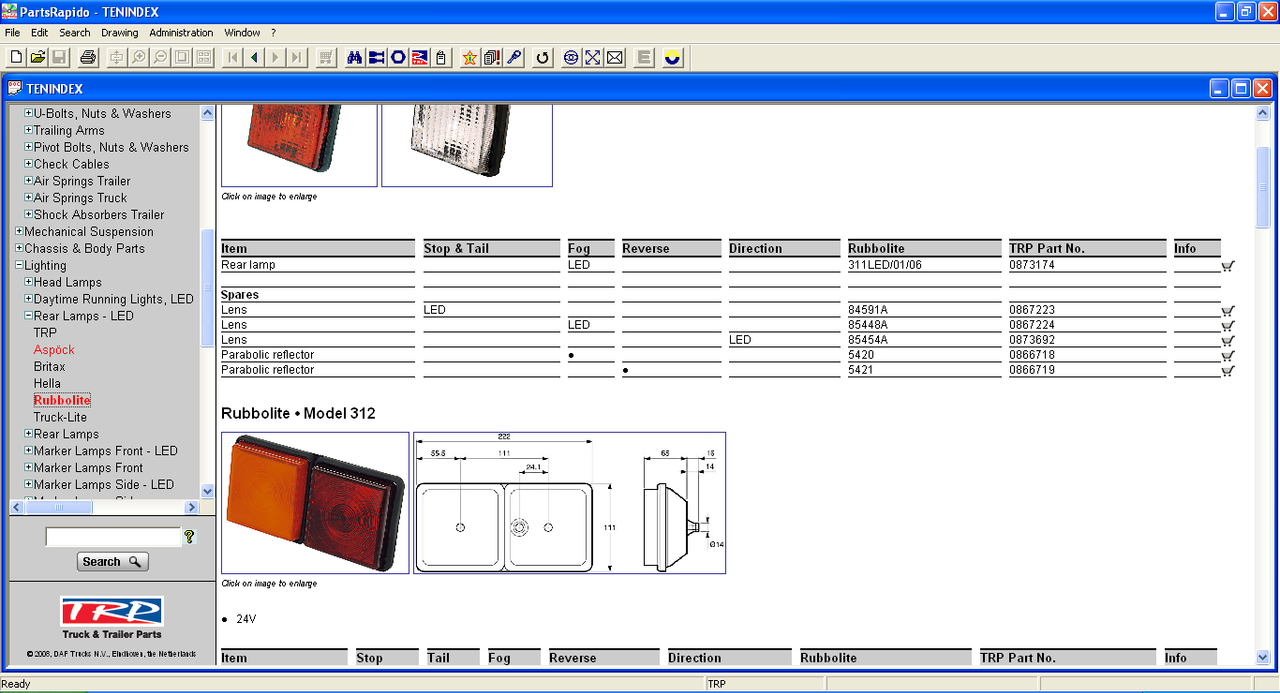Click the key toolbar icon

[x=514, y=58]
